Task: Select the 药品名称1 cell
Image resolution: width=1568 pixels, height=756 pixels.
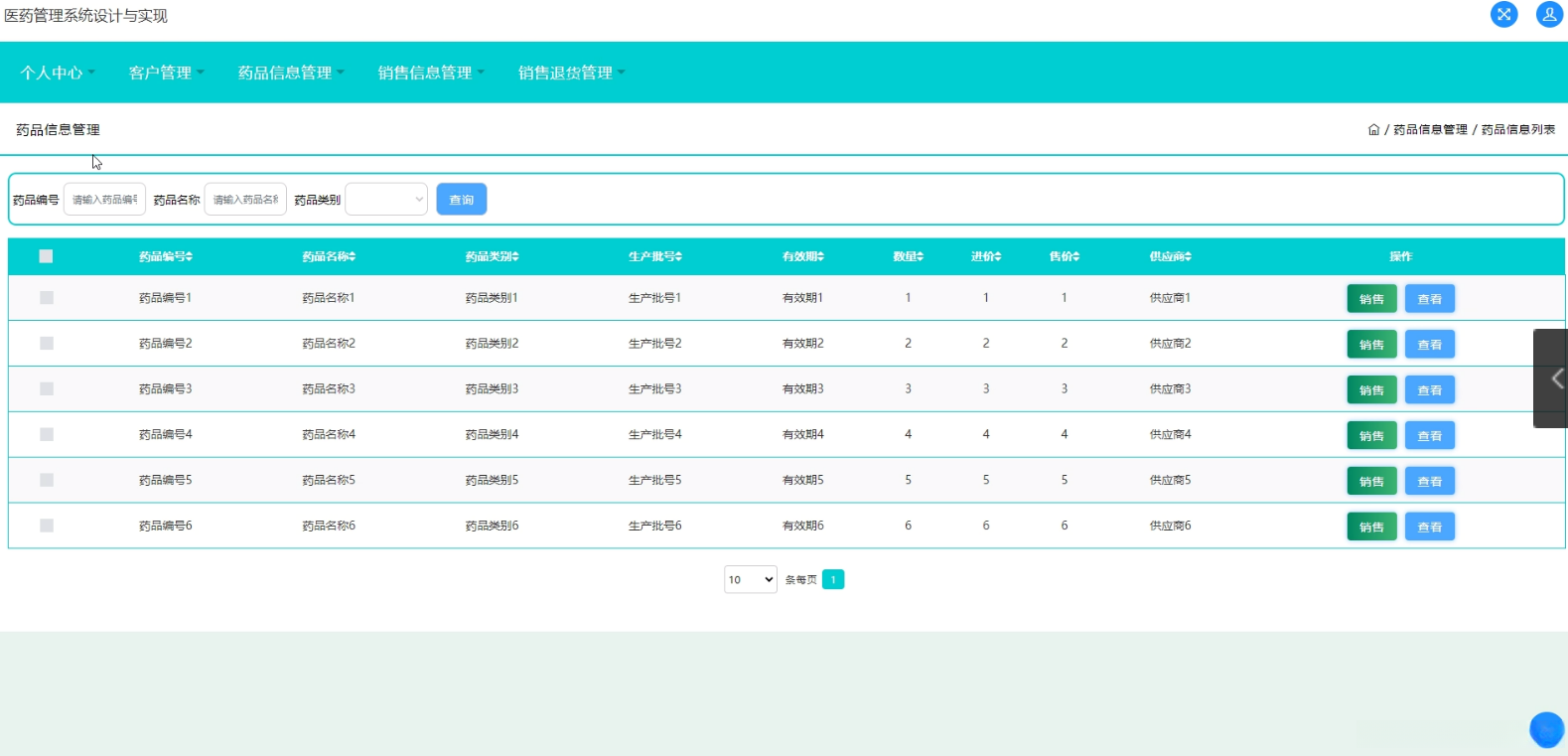Action: pyautogui.click(x=329, y=298)
